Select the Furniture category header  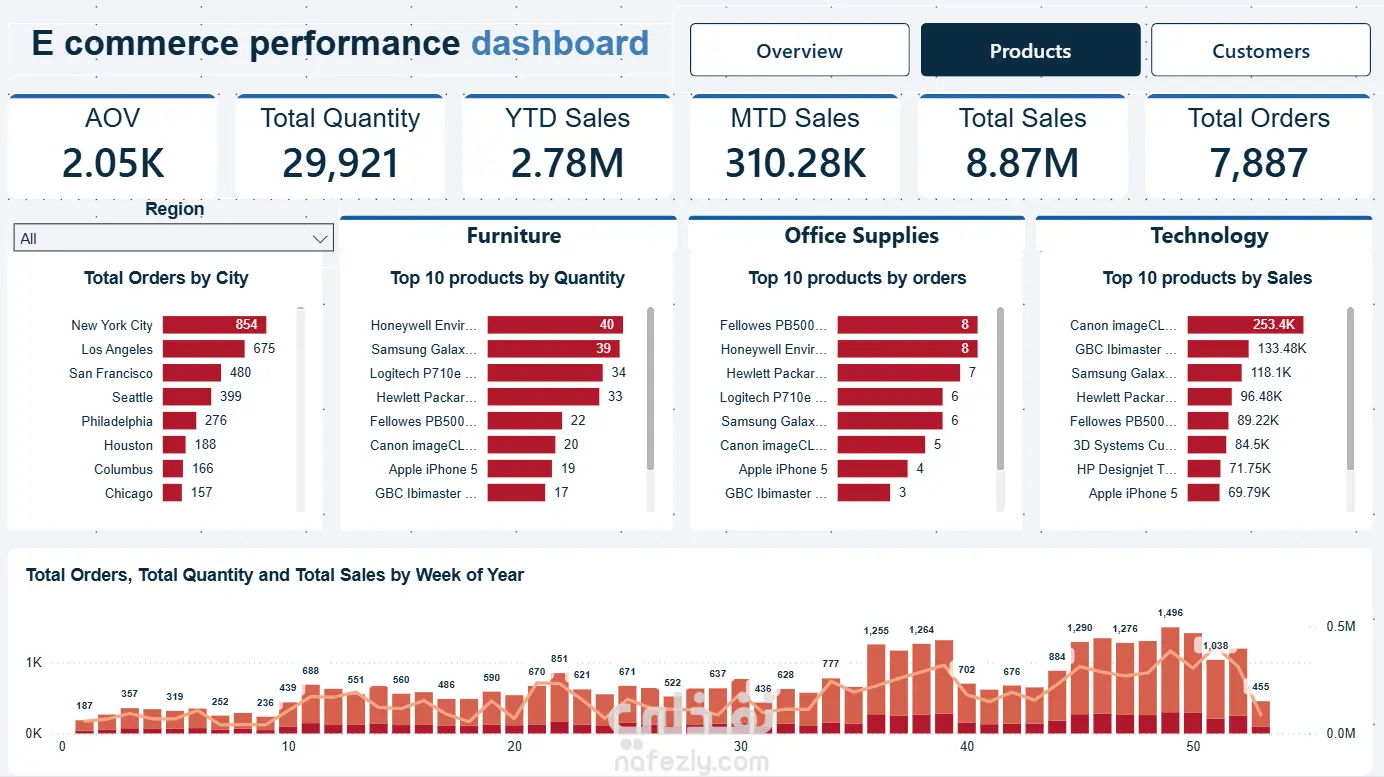pyautogui.click(x=514, y=236)
